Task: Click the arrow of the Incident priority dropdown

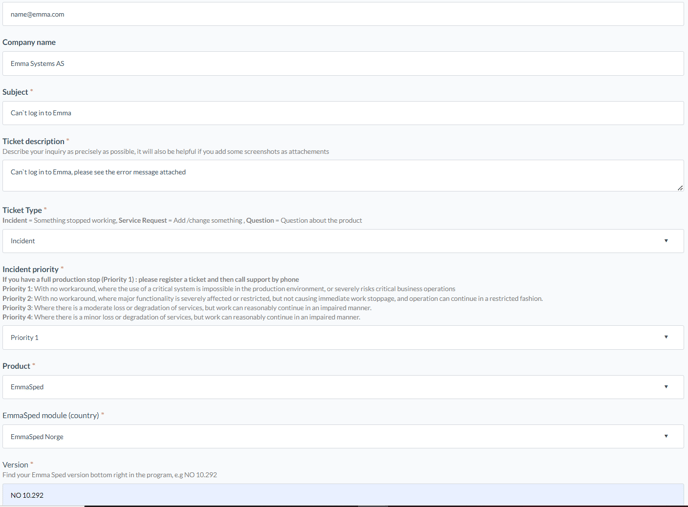Action: click(666, 337)
